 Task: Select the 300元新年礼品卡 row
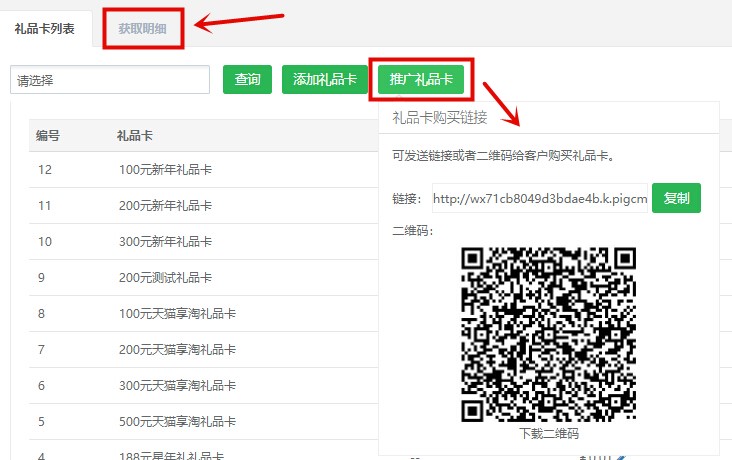[204, 241]
